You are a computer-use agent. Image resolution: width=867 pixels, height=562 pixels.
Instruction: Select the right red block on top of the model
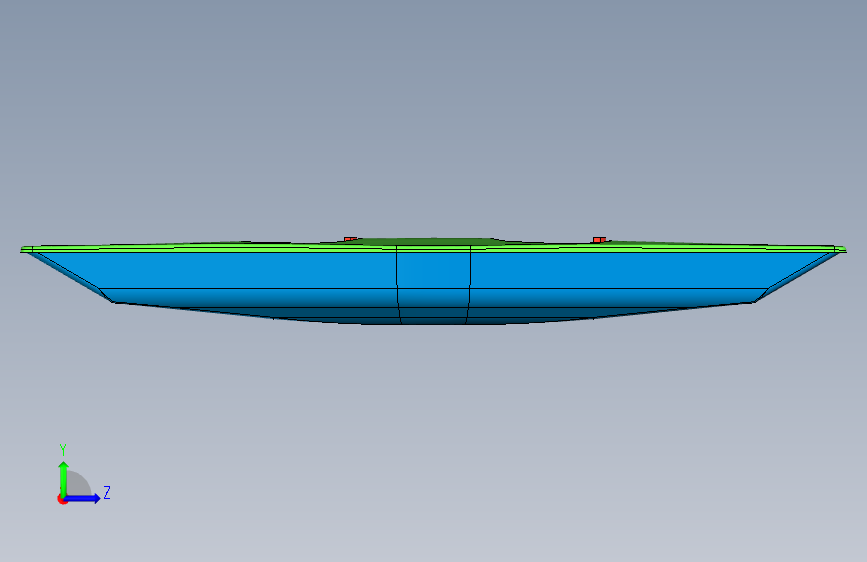point(599,240)
